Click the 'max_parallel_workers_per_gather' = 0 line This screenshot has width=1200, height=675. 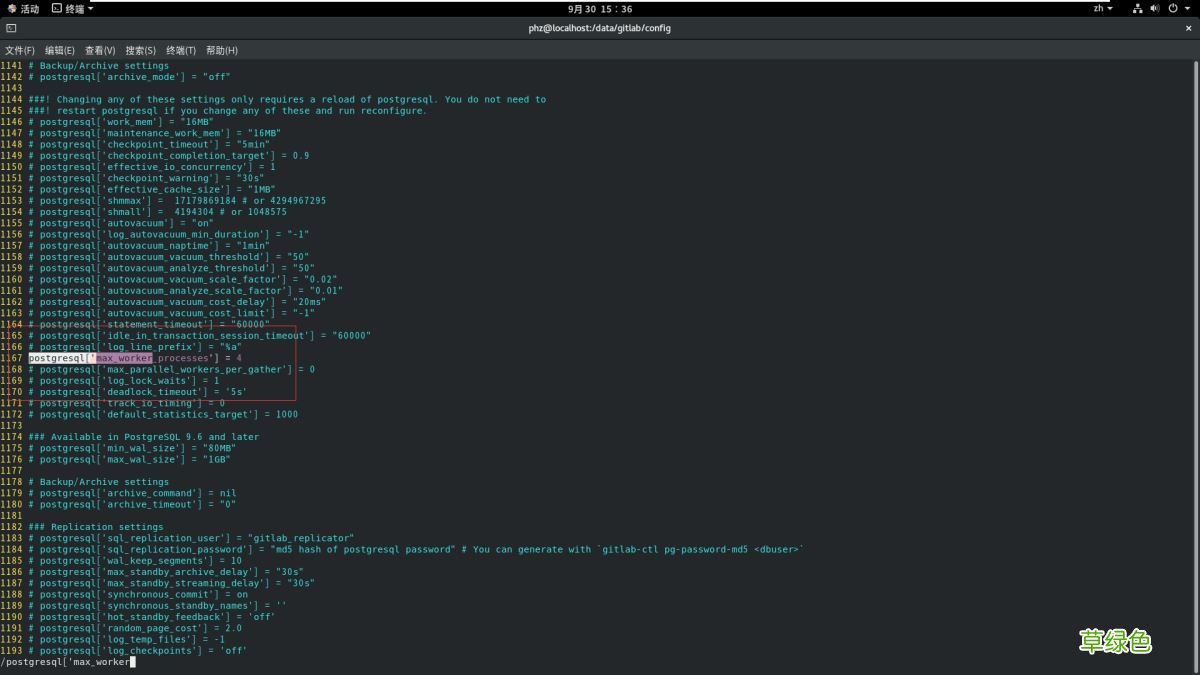tap(172, 369)
